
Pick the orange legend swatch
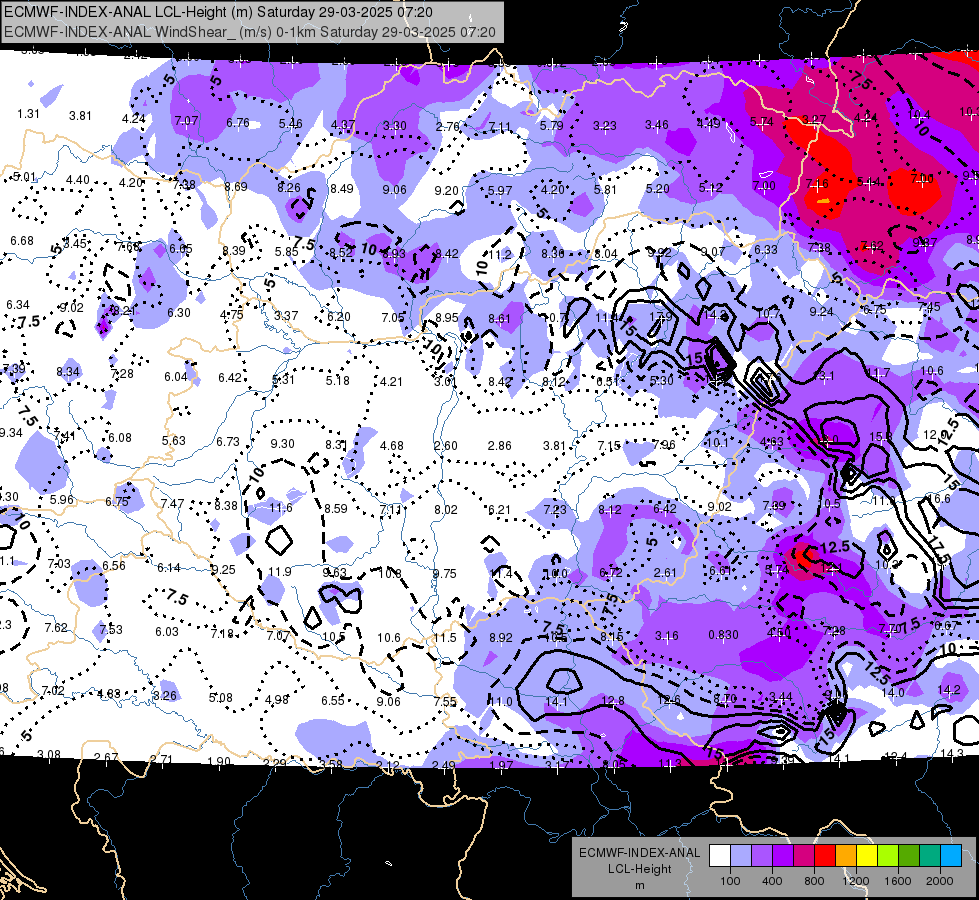[846, 856]
